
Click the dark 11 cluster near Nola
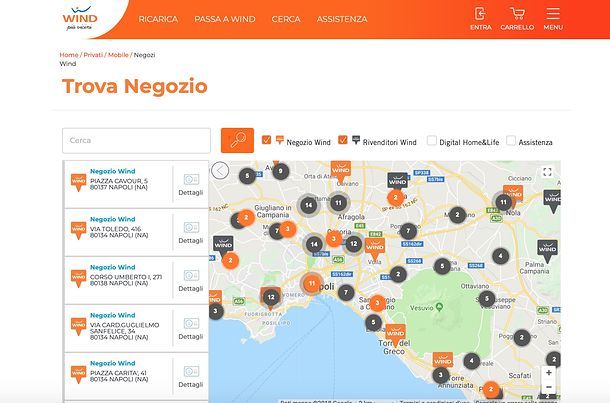pos(503,202)
